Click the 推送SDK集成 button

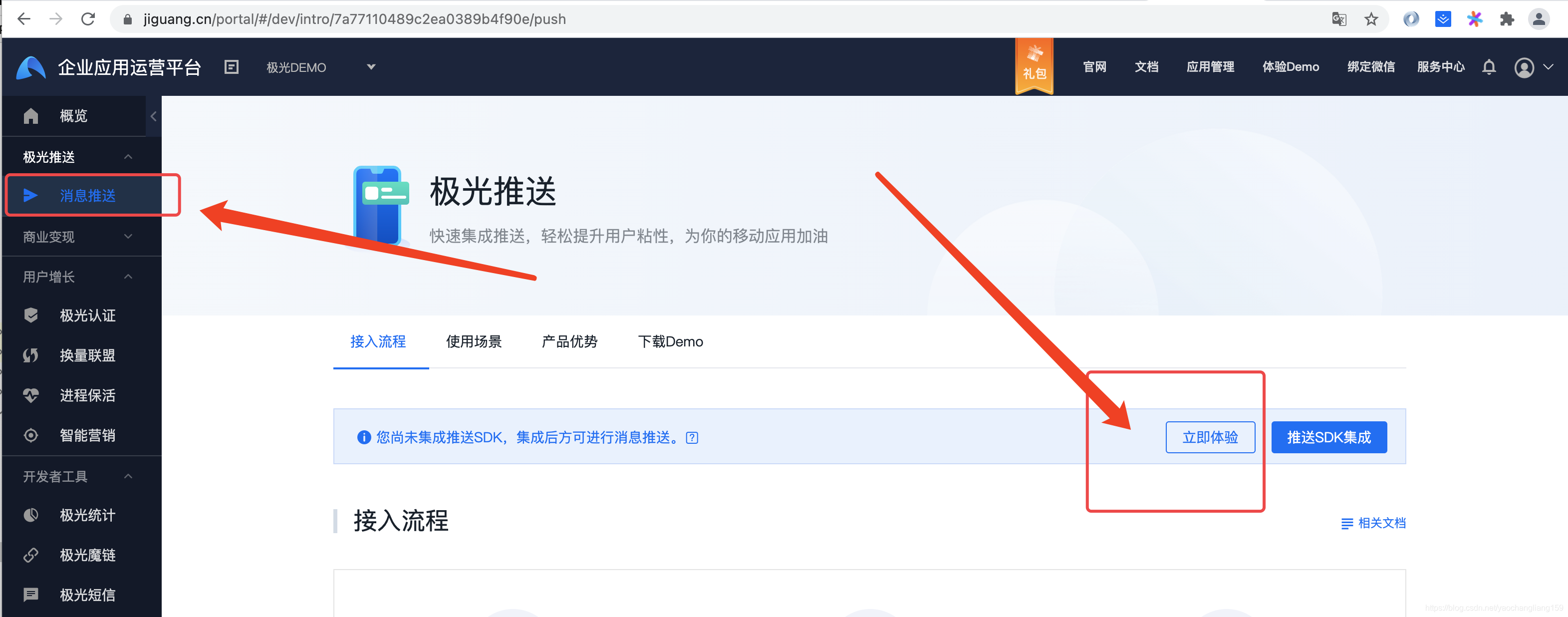click(x=1329, y=437)
